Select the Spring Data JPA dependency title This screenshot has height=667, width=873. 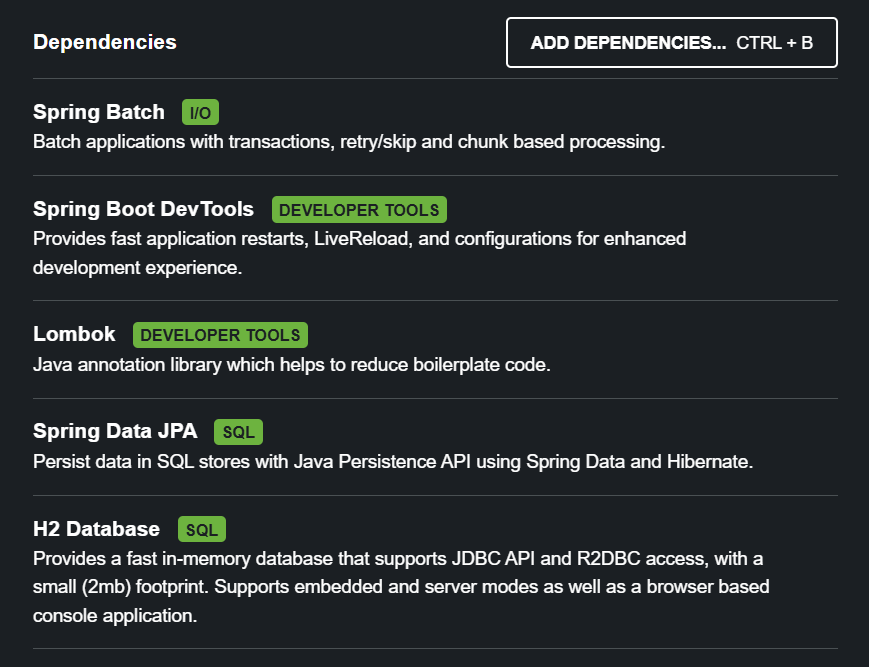pyautogui.click(x=115, y=431)
